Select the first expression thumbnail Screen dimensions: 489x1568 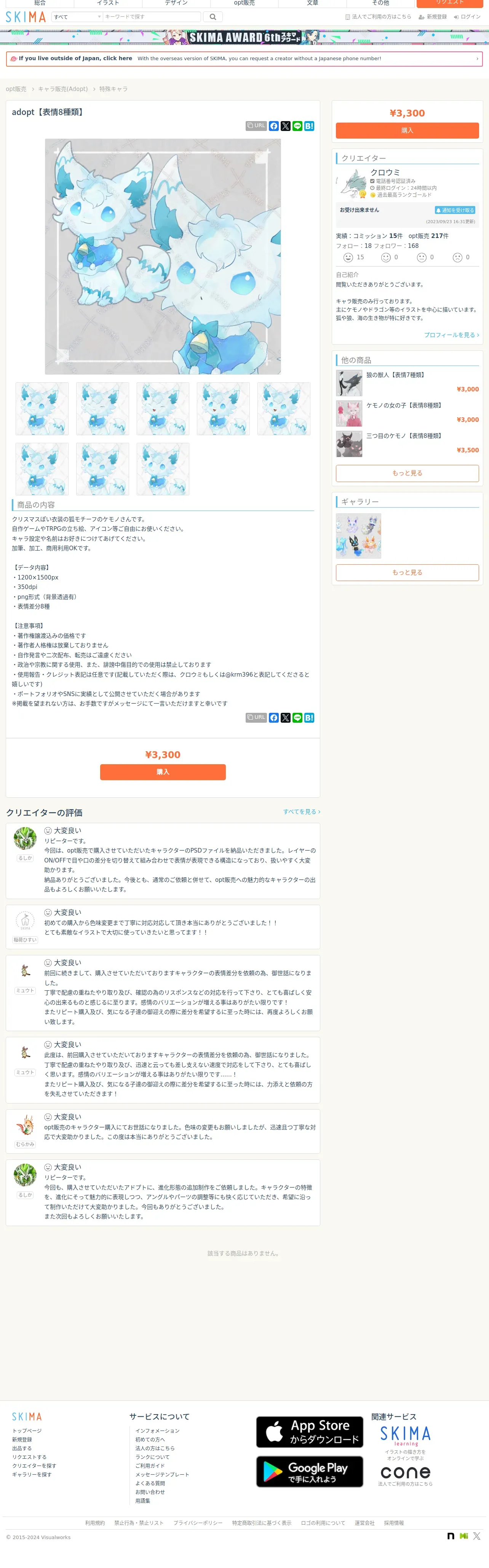pos(42,409)
